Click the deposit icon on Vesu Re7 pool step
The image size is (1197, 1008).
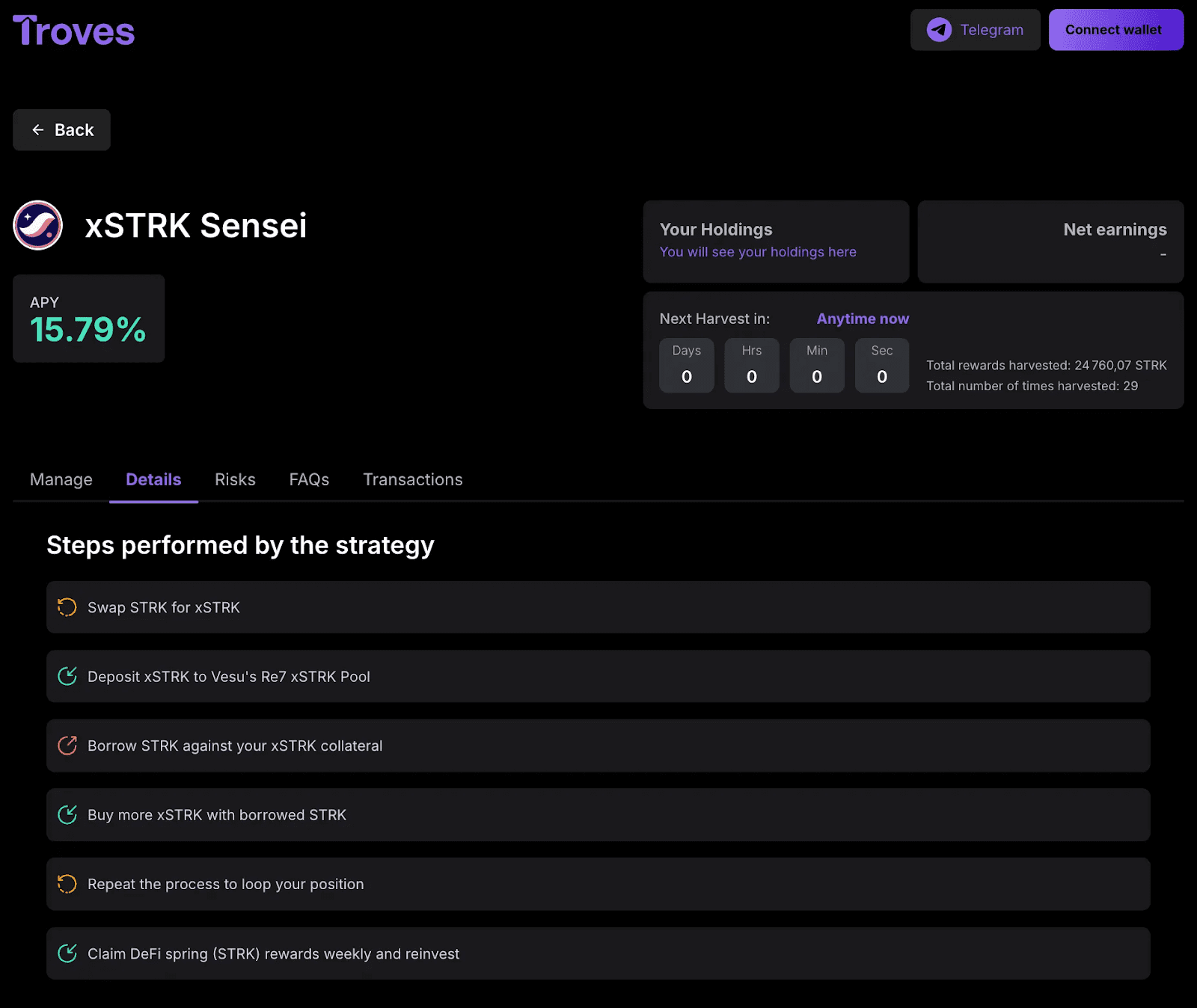[67, 676]
